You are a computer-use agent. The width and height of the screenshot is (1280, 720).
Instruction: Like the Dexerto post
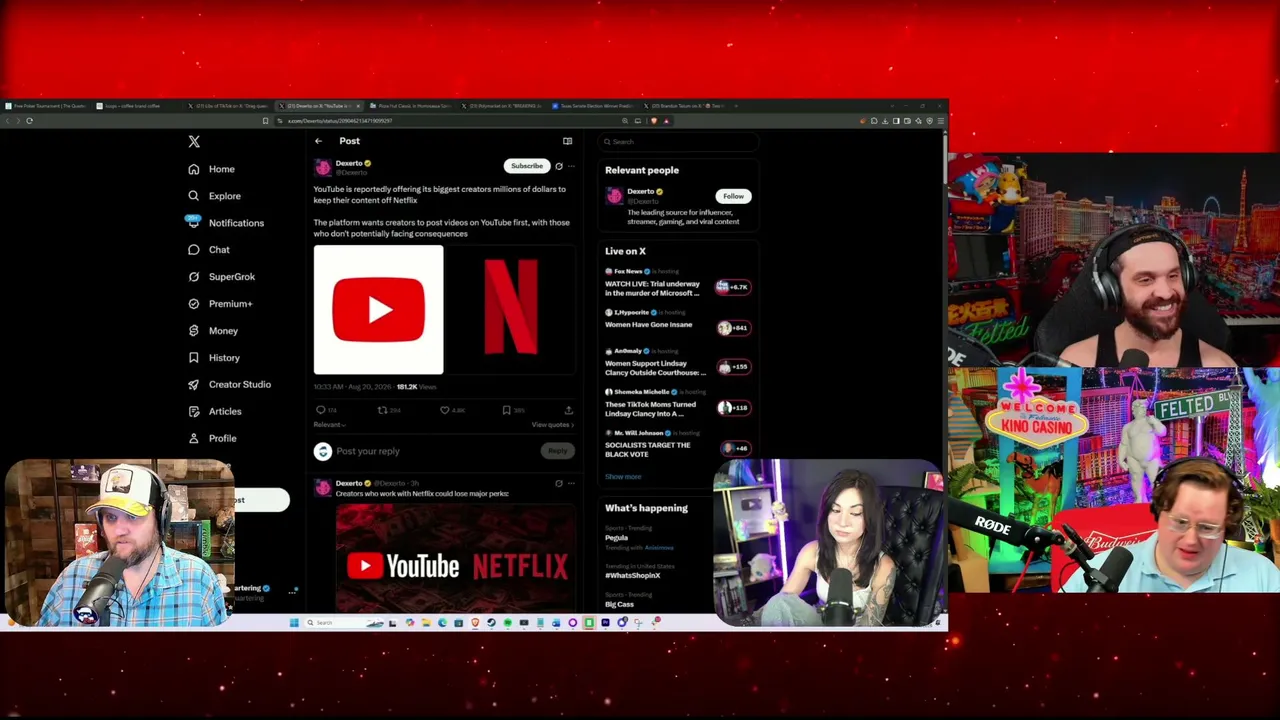(x=445, y=410)
